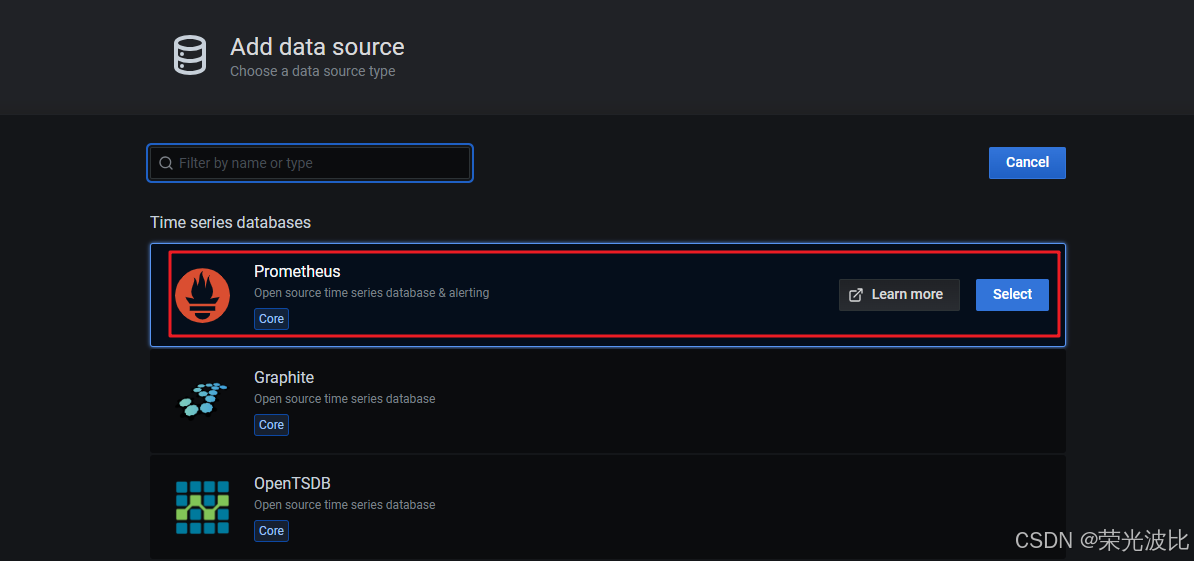This screenshot has height=561, width=1194.
Task: Click the Graphite logo icon
Action: (203, 400)
